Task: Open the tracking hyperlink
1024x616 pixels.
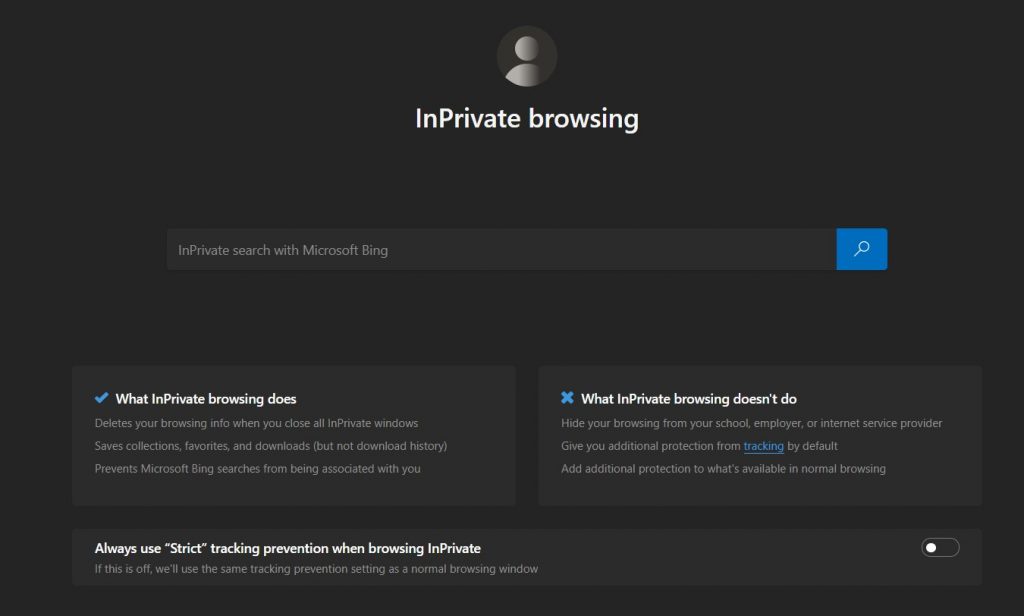Action: [x=763, y=446]
